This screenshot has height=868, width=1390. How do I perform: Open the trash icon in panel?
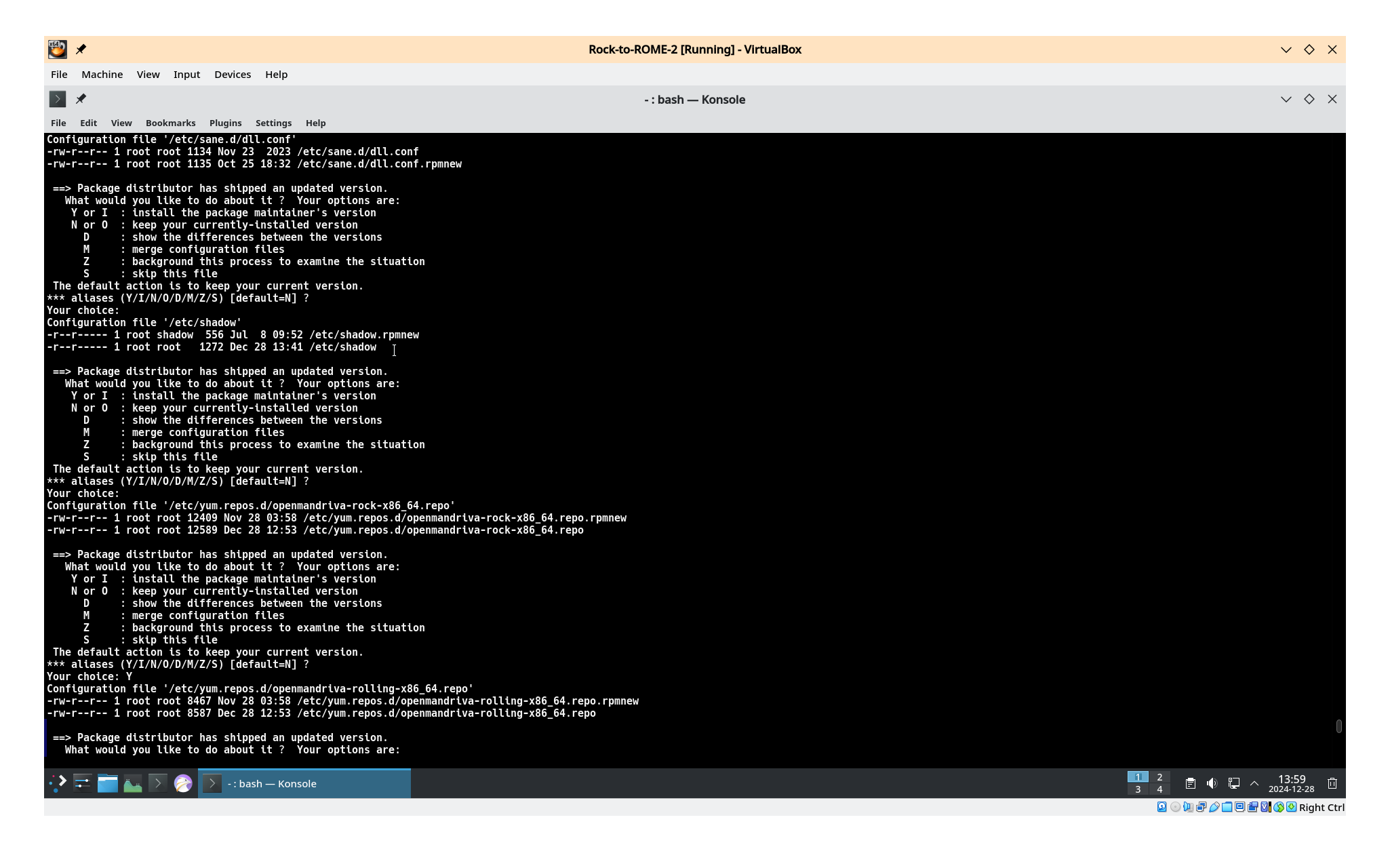pyautogui.click(x=1332, y=783)
